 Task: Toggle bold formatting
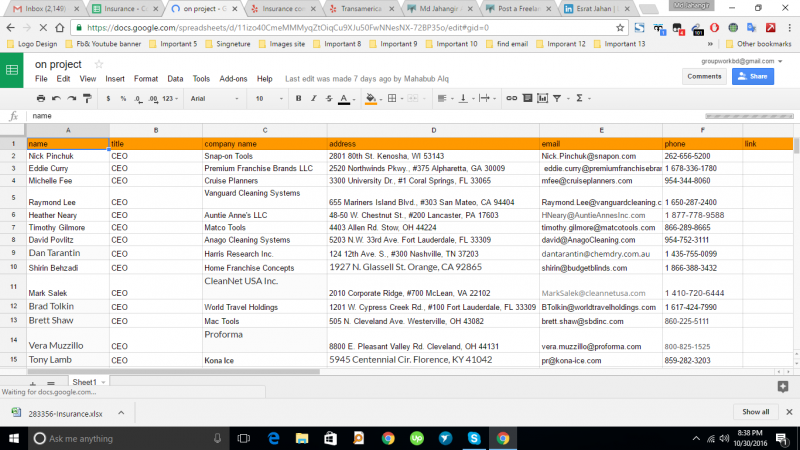pyautogui.click(x=298, y=98)
